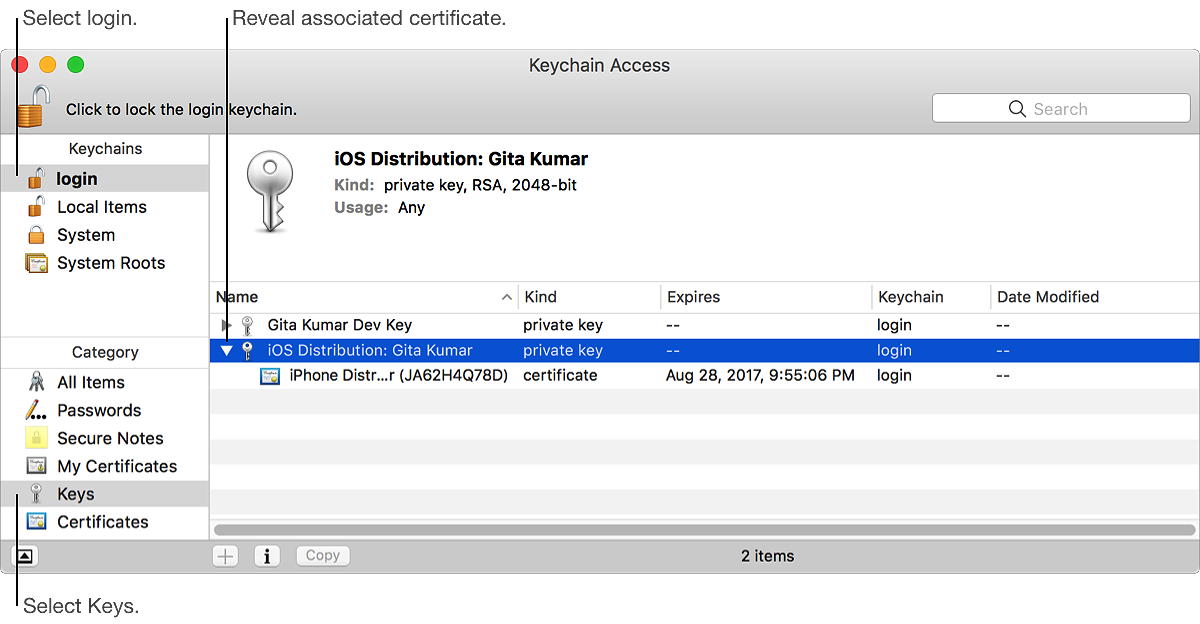Show the Passwords category
This screenshot has width=1200, height=624.
[x=99, y=410]
